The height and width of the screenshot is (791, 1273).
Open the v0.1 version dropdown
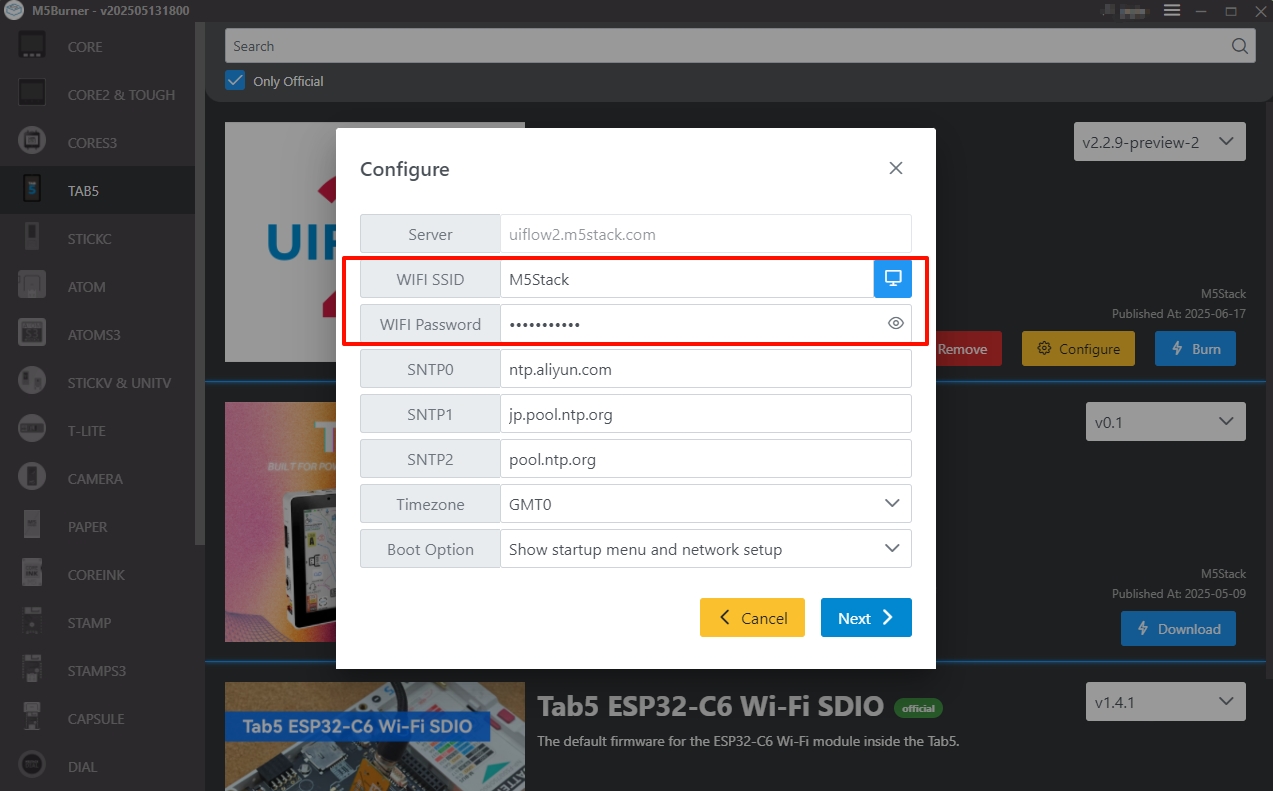tap(1165, 422)
